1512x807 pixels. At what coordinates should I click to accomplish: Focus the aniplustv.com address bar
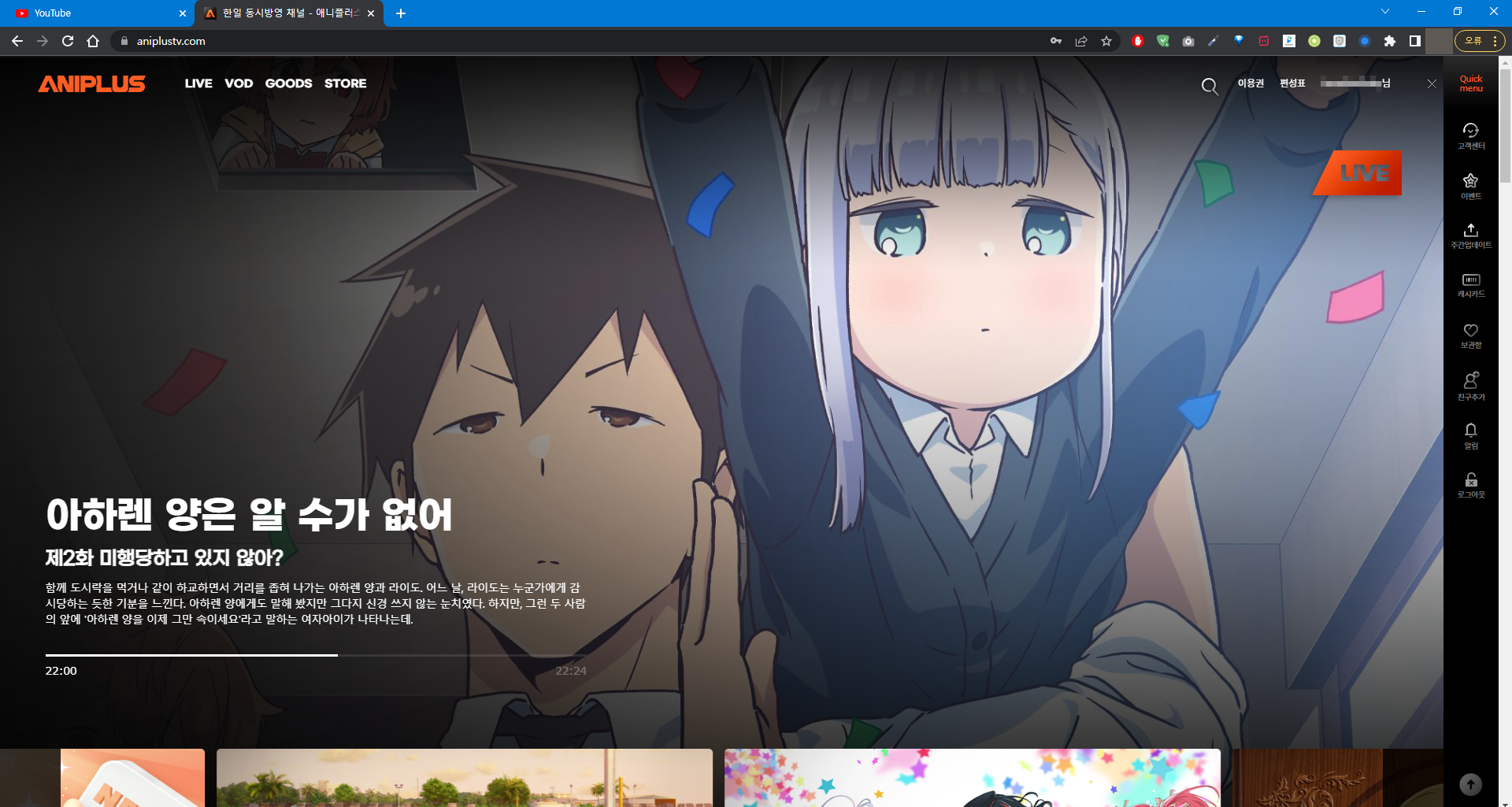click(583, 41)
